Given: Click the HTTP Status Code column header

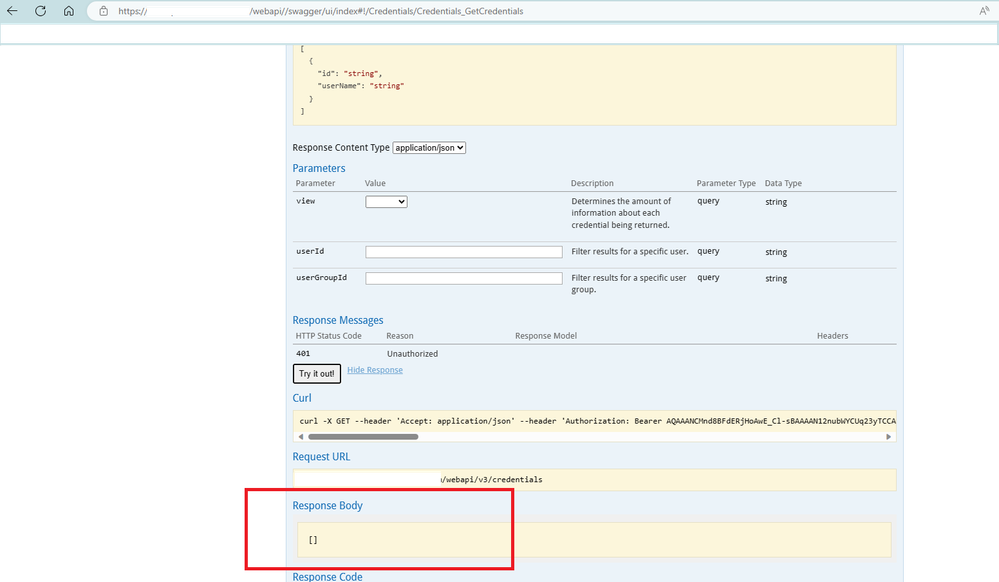Looking at the screenshot, I should pyautogui.click(x=328, y=336).
